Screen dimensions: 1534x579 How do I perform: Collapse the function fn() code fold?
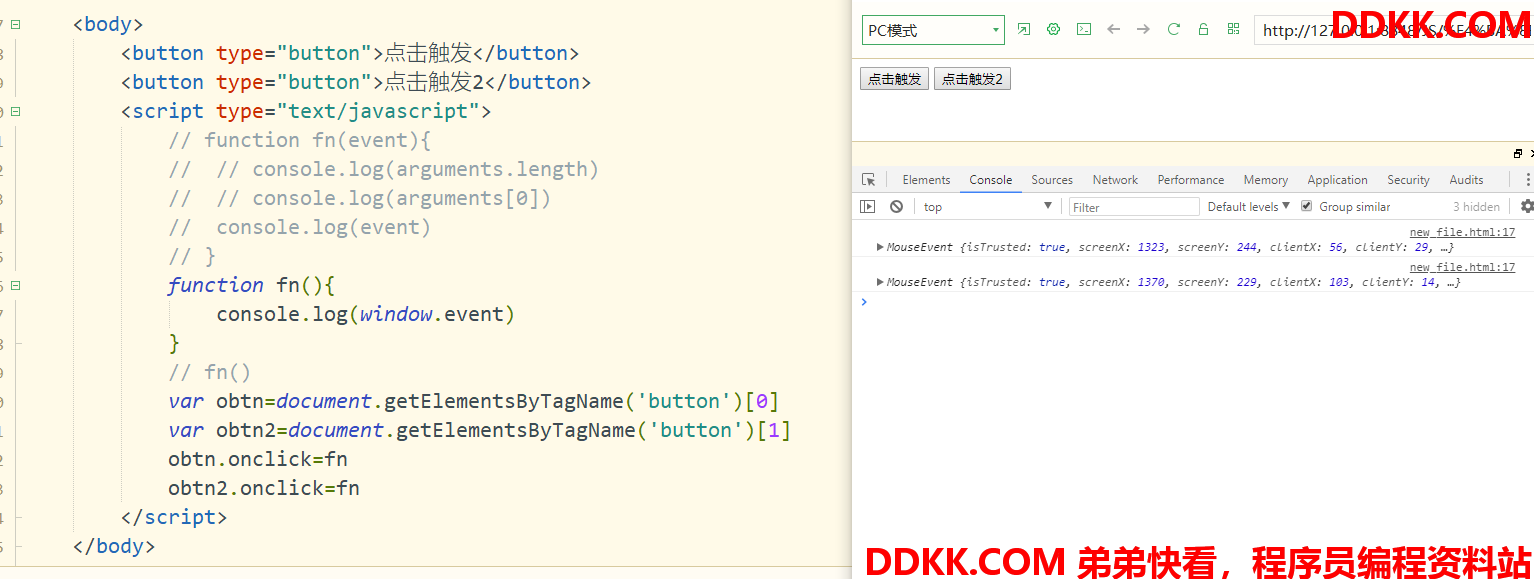pyautogui.click(x=15, y=285)
